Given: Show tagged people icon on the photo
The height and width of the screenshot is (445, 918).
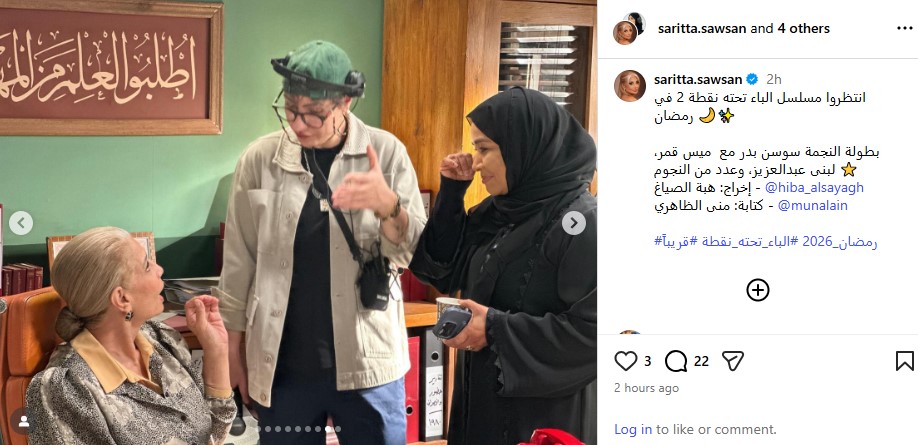Looking at the screenshot, I should pyautogui.click(x=23, y=421).
